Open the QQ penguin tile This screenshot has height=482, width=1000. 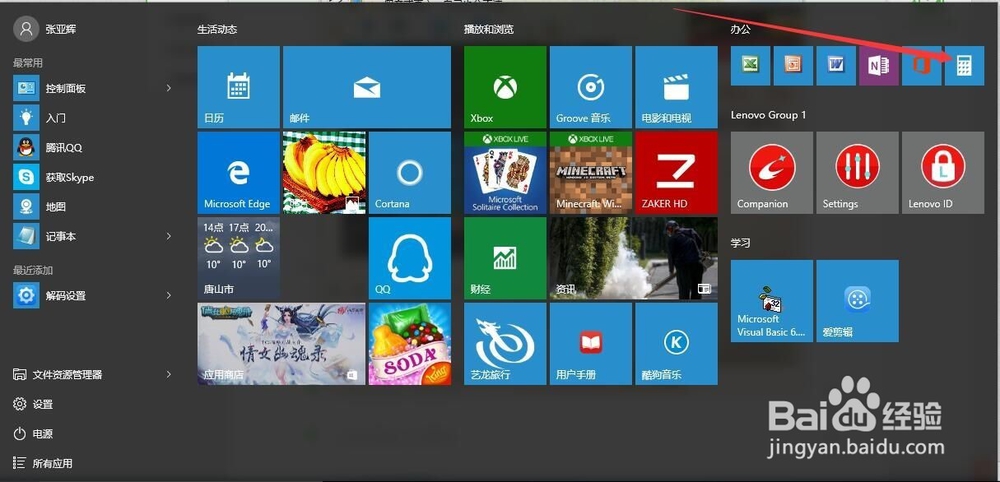409,258
